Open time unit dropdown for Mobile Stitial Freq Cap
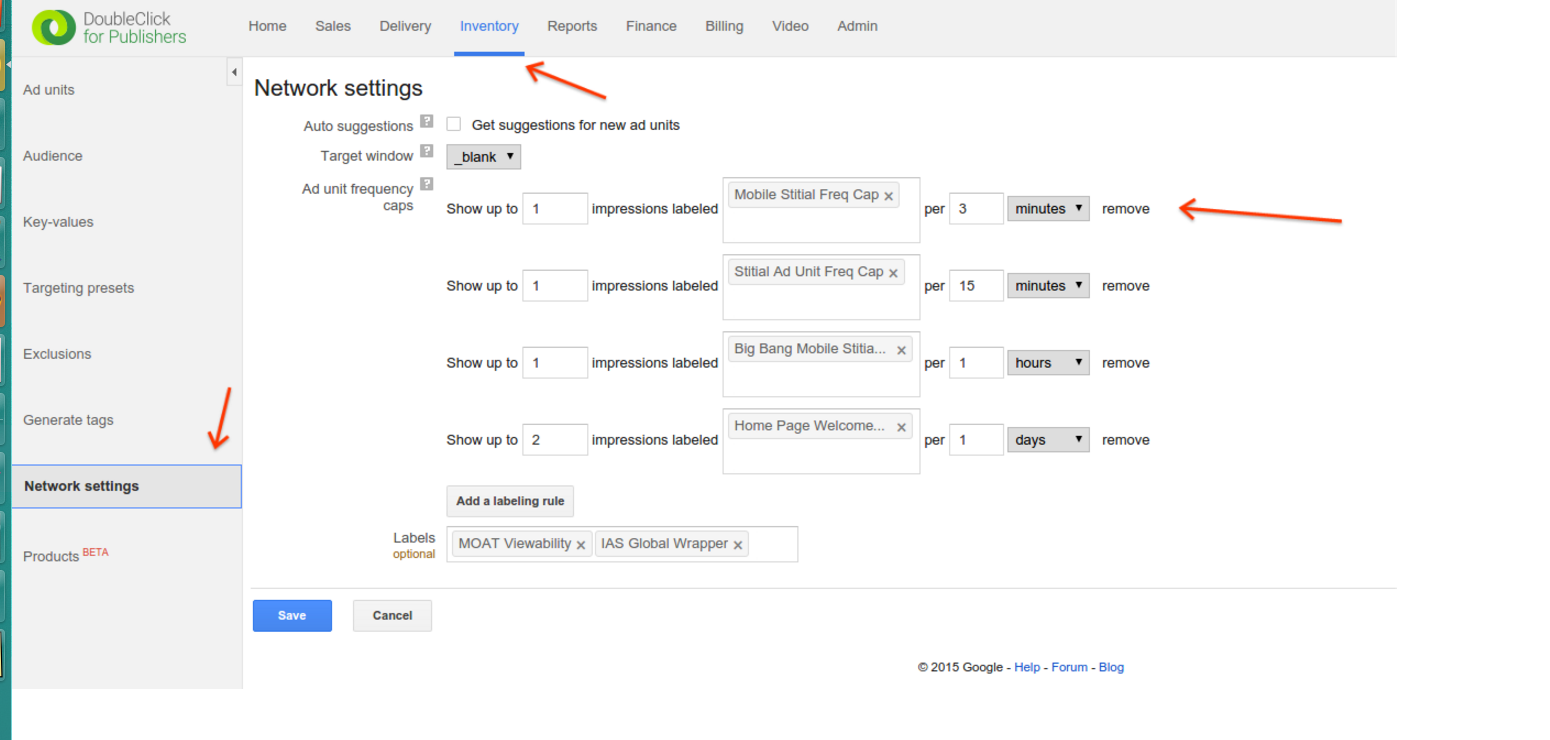 1048,209
